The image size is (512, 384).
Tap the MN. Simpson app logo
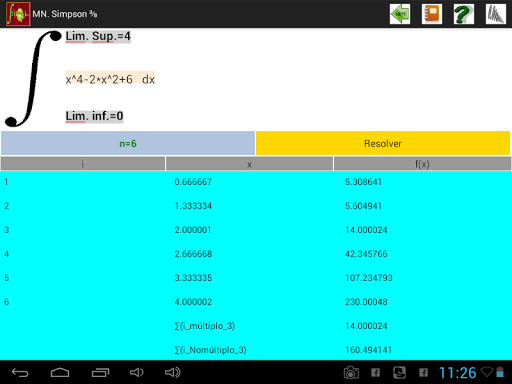(x=18, y=14)
